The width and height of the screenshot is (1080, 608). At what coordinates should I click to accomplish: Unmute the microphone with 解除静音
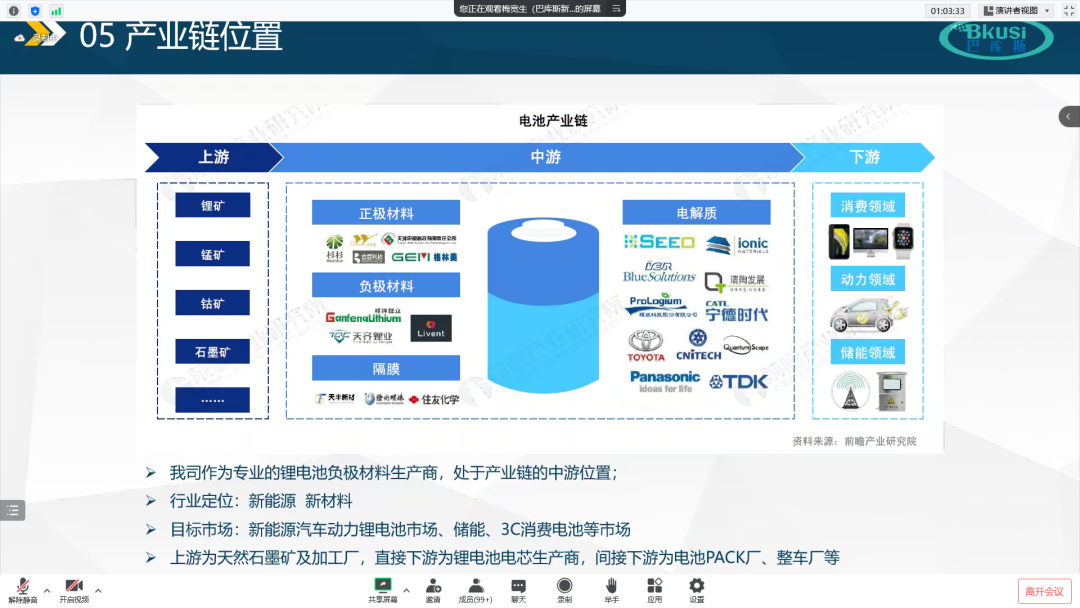click(23, 590)
